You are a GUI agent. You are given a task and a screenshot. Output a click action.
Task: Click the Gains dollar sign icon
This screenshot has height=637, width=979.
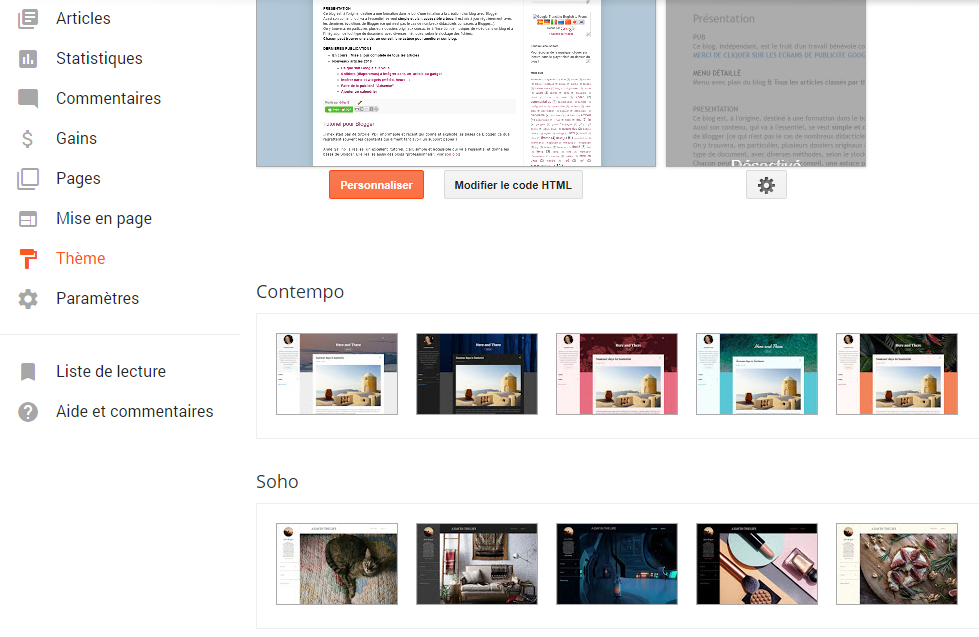27,138
